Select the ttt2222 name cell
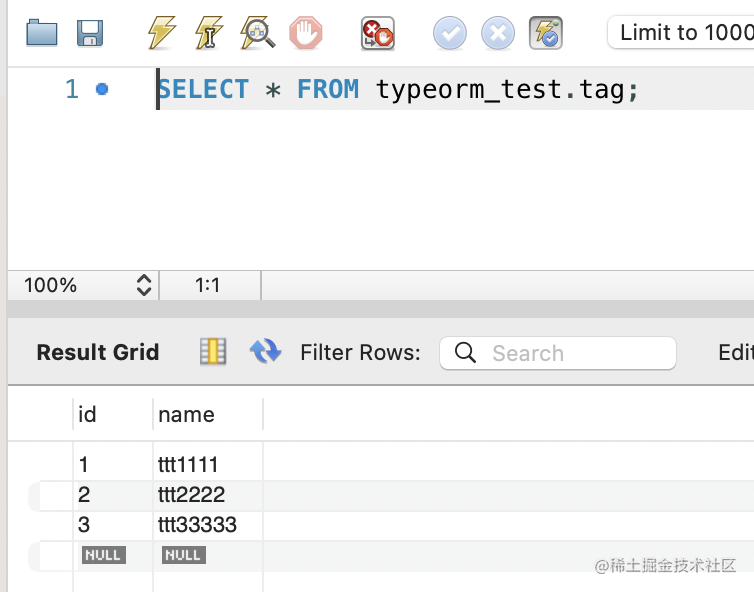This screenshot has width=754, height=592. 192,495
